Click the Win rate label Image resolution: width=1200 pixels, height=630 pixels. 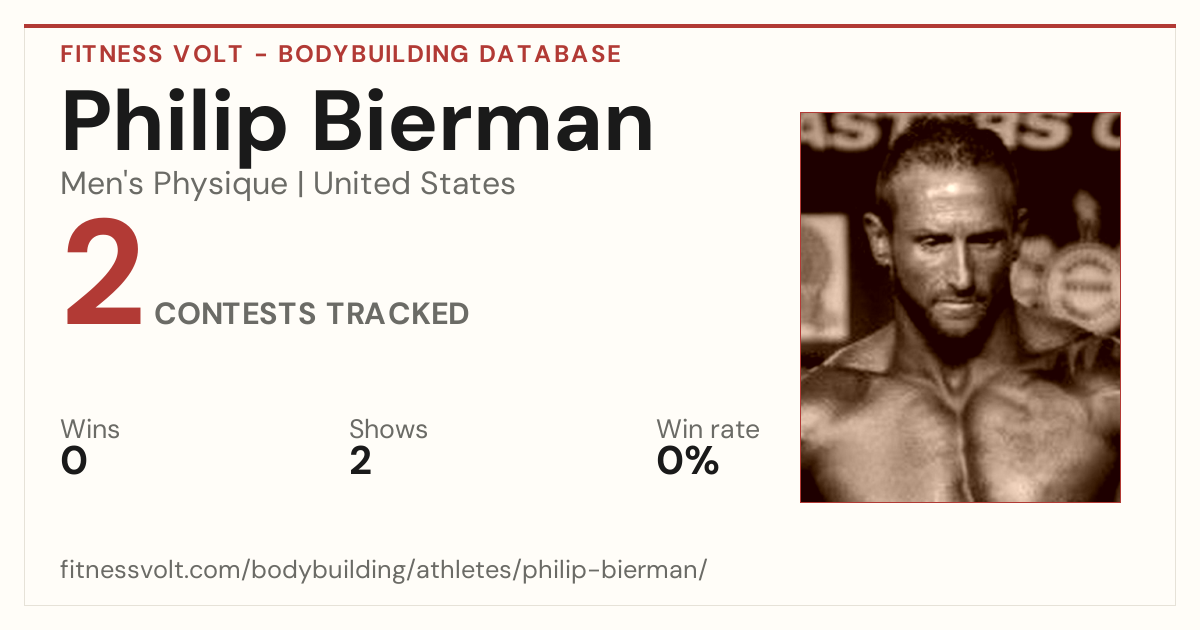coord(708,430)
